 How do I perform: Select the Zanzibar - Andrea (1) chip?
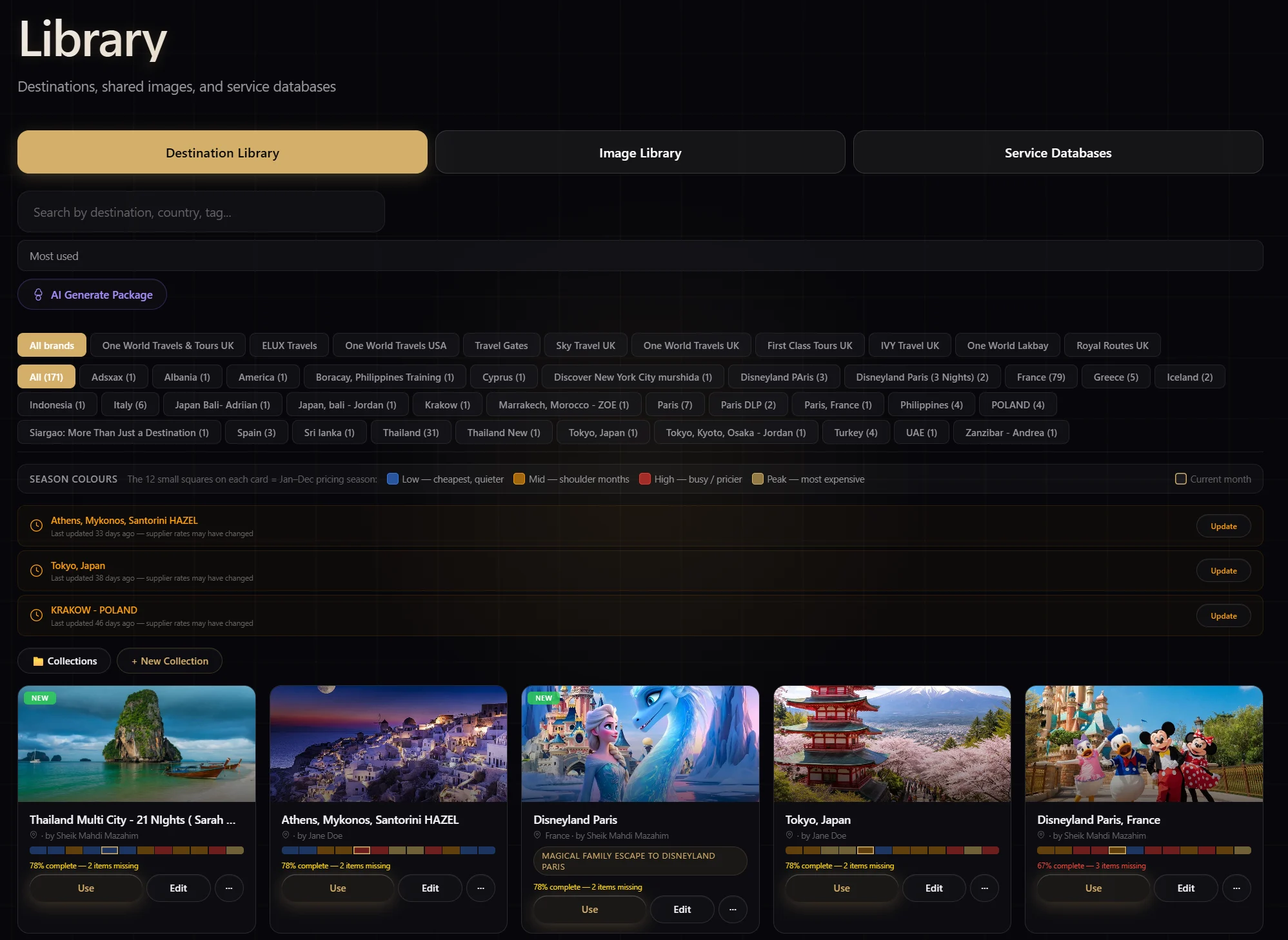(x=1011, y=432)
